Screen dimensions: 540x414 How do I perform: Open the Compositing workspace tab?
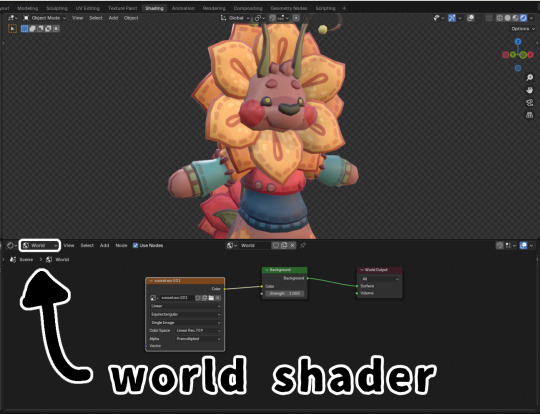click(248, 8)
